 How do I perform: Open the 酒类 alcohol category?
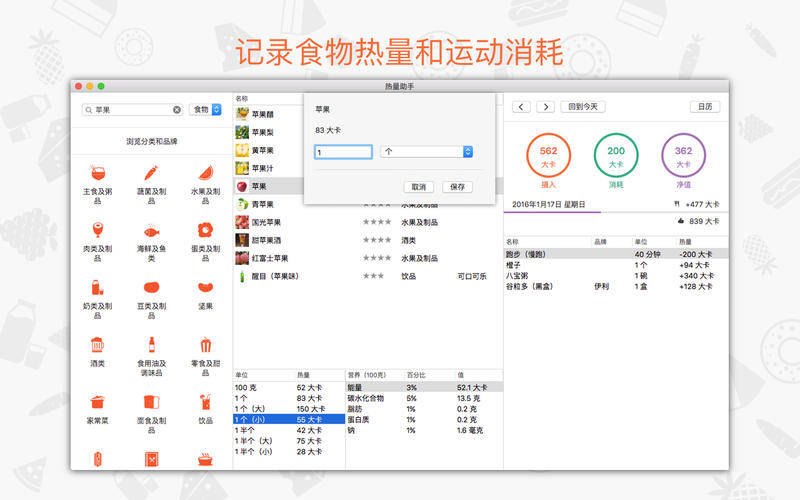(97, 352)
